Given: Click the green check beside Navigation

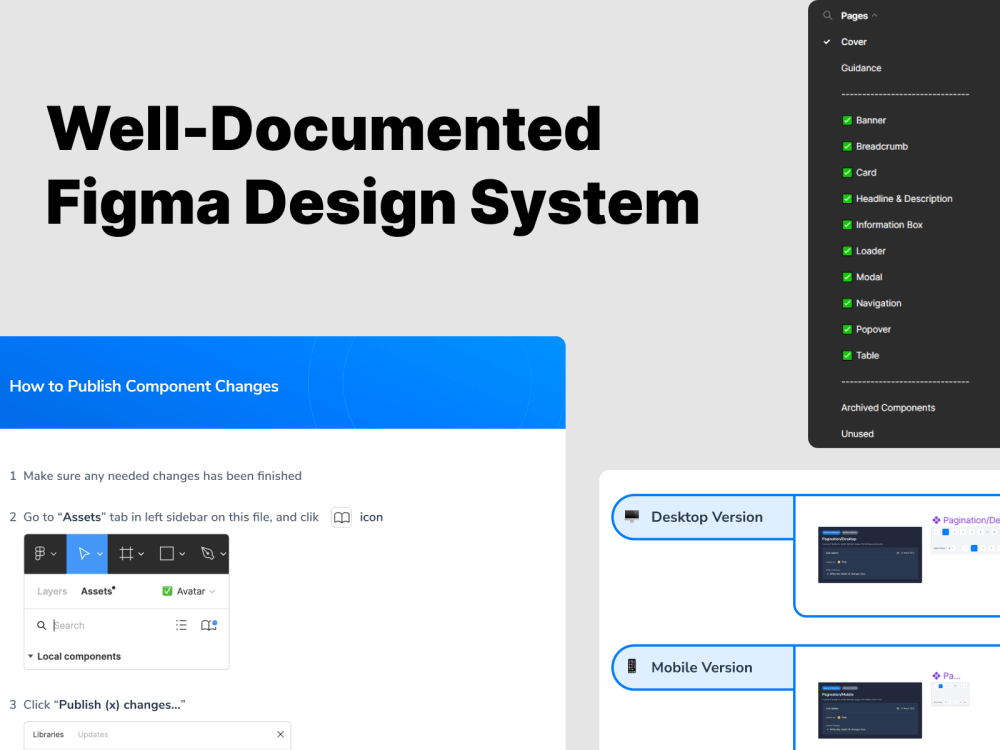Looking at the screenshot, I should coord(847,303).
